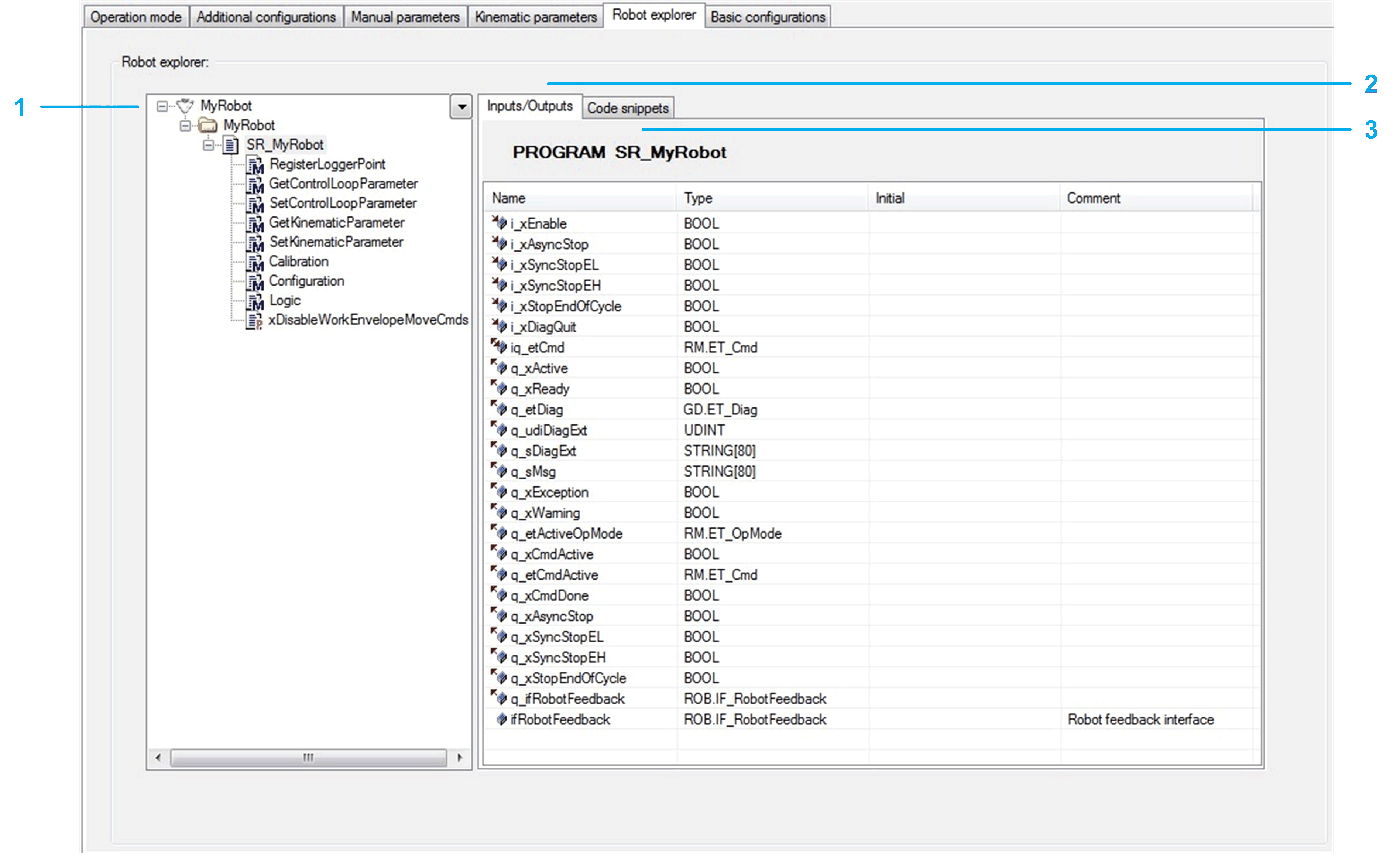Click the SetControlLoopParameter method icon
1400x857 pixels.
coord(255,204)
